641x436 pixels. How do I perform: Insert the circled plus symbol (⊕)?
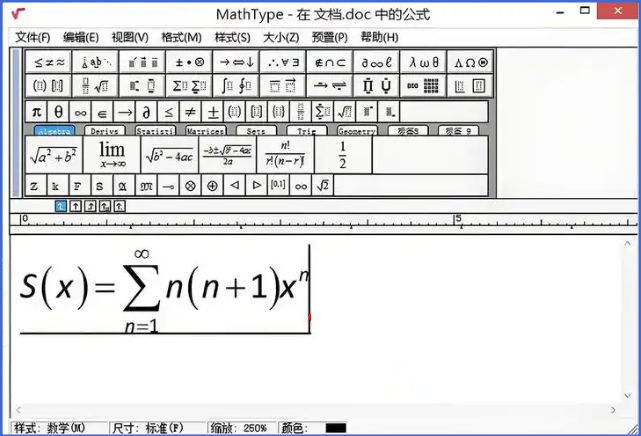click(212, 186)
